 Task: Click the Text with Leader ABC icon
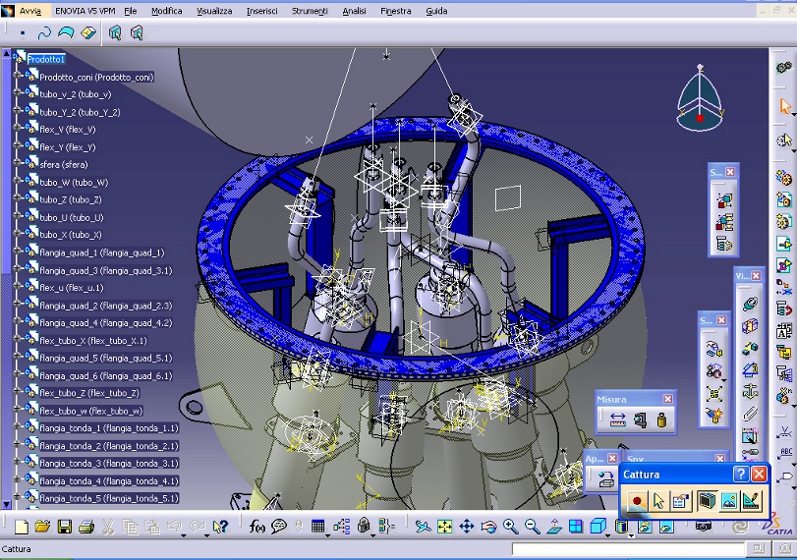tap(785, 452)
